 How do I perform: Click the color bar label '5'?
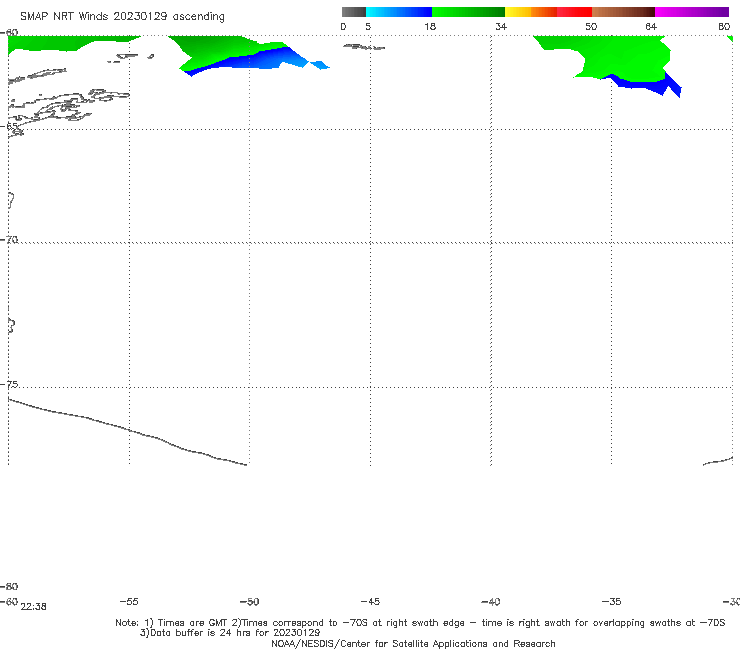[368, 27]
